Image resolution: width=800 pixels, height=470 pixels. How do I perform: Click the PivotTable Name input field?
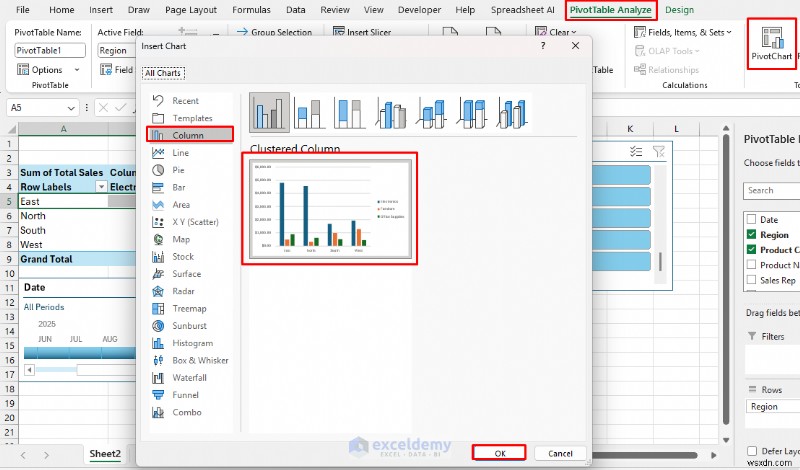[50, 51]
